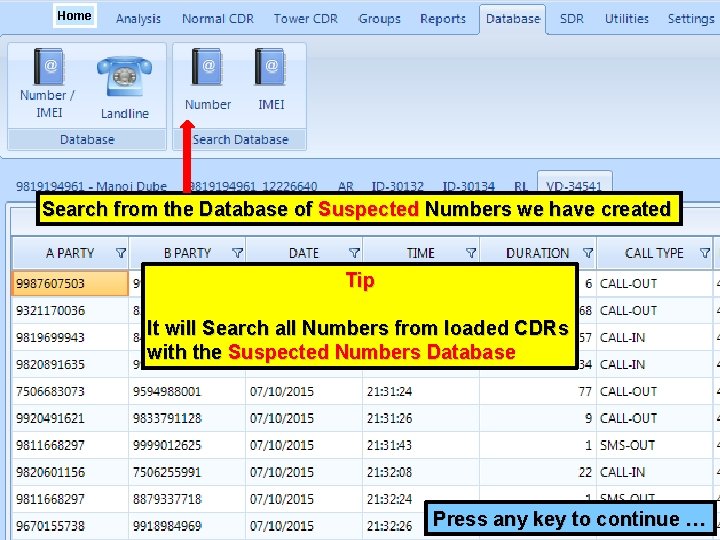Sort by the A PARTY column header
Screen dimensions: 720x540
click(x=70, y=253)
